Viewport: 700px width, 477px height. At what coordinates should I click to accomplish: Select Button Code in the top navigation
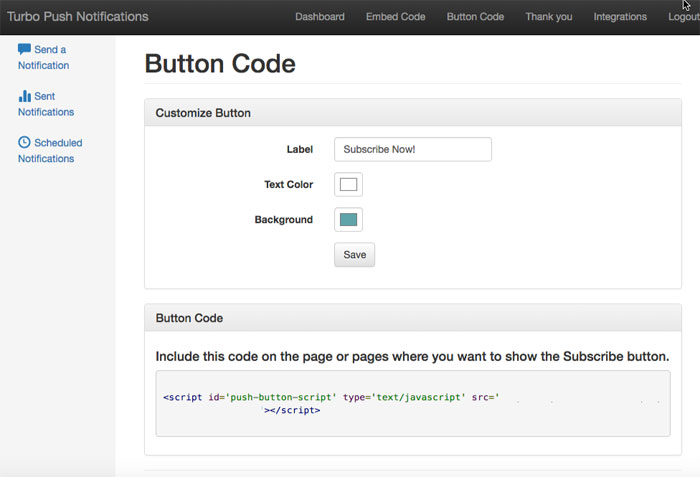475,17
